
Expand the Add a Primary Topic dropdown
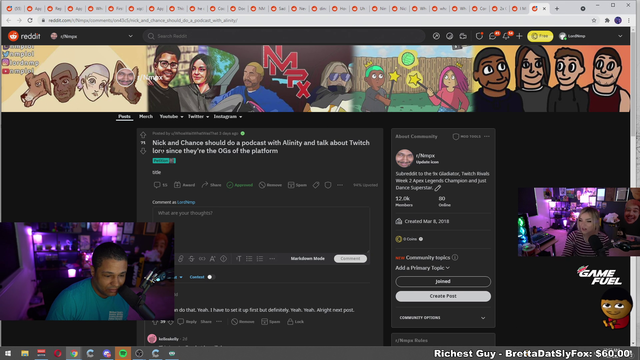click(422, 268)
